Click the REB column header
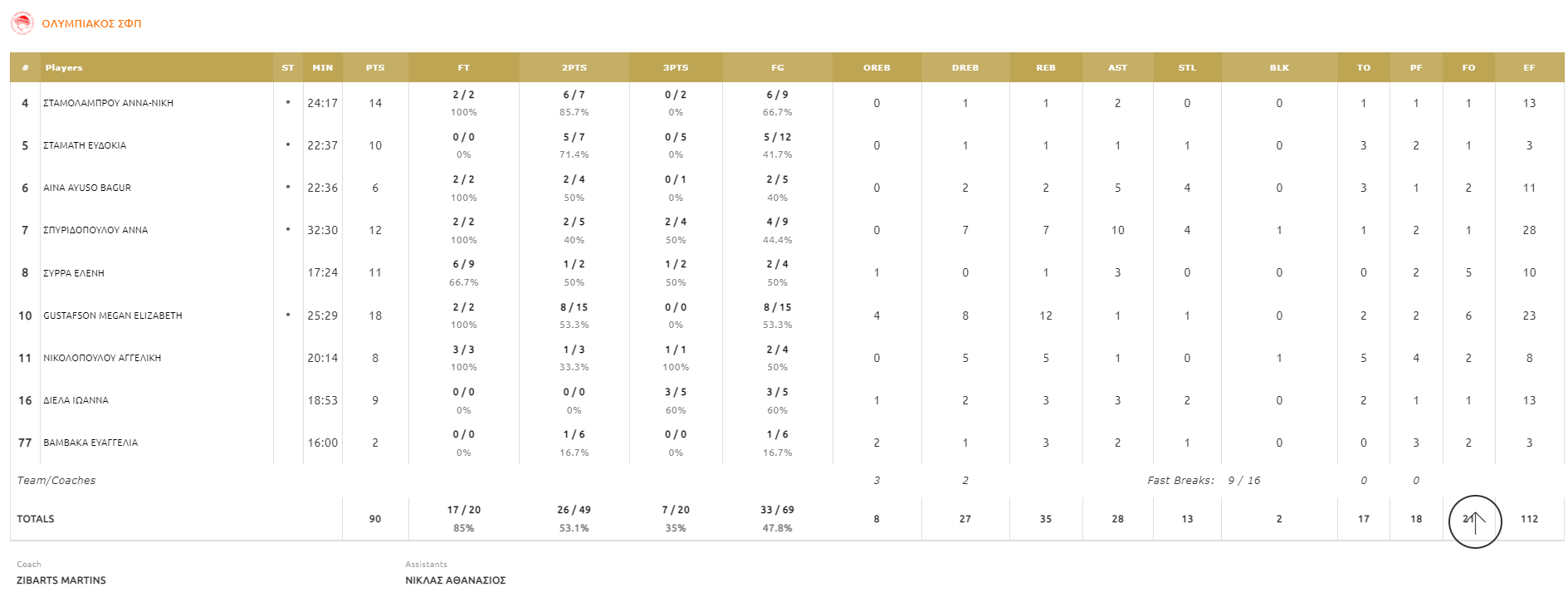 [1046, 68]
